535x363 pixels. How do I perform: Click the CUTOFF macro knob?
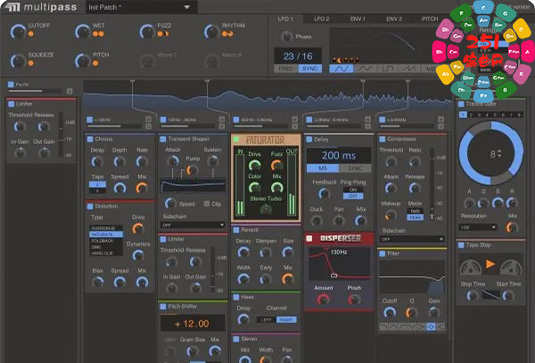coord(18,31)
